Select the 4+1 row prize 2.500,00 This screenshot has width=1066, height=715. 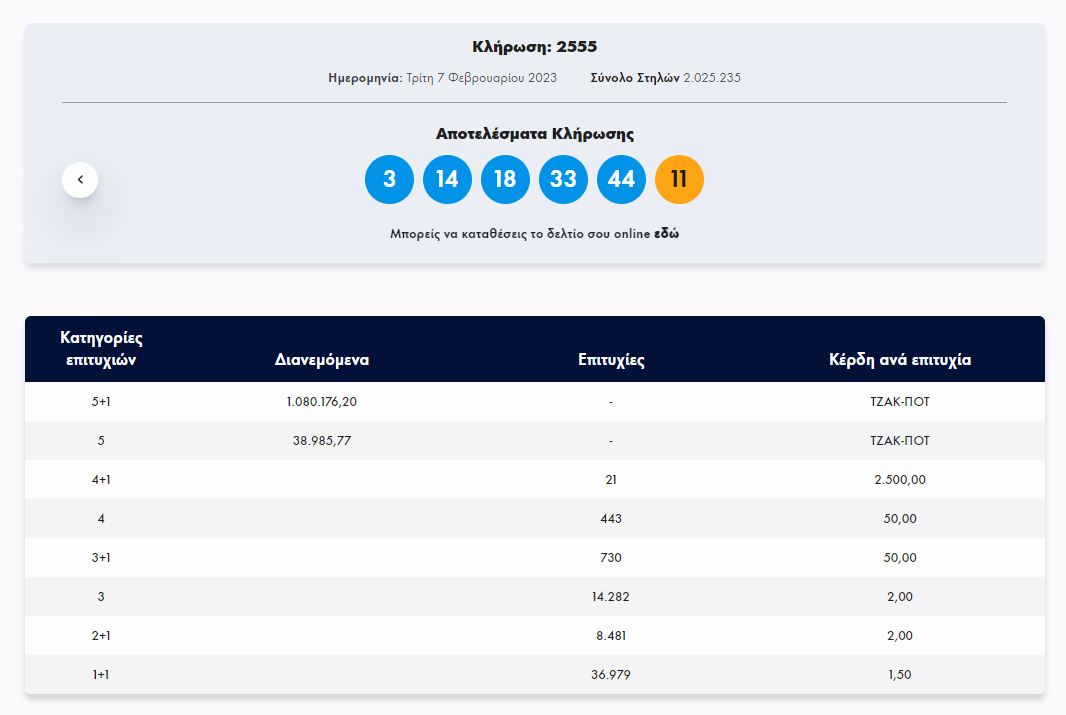pyautogui.click(x=899, y=480)
